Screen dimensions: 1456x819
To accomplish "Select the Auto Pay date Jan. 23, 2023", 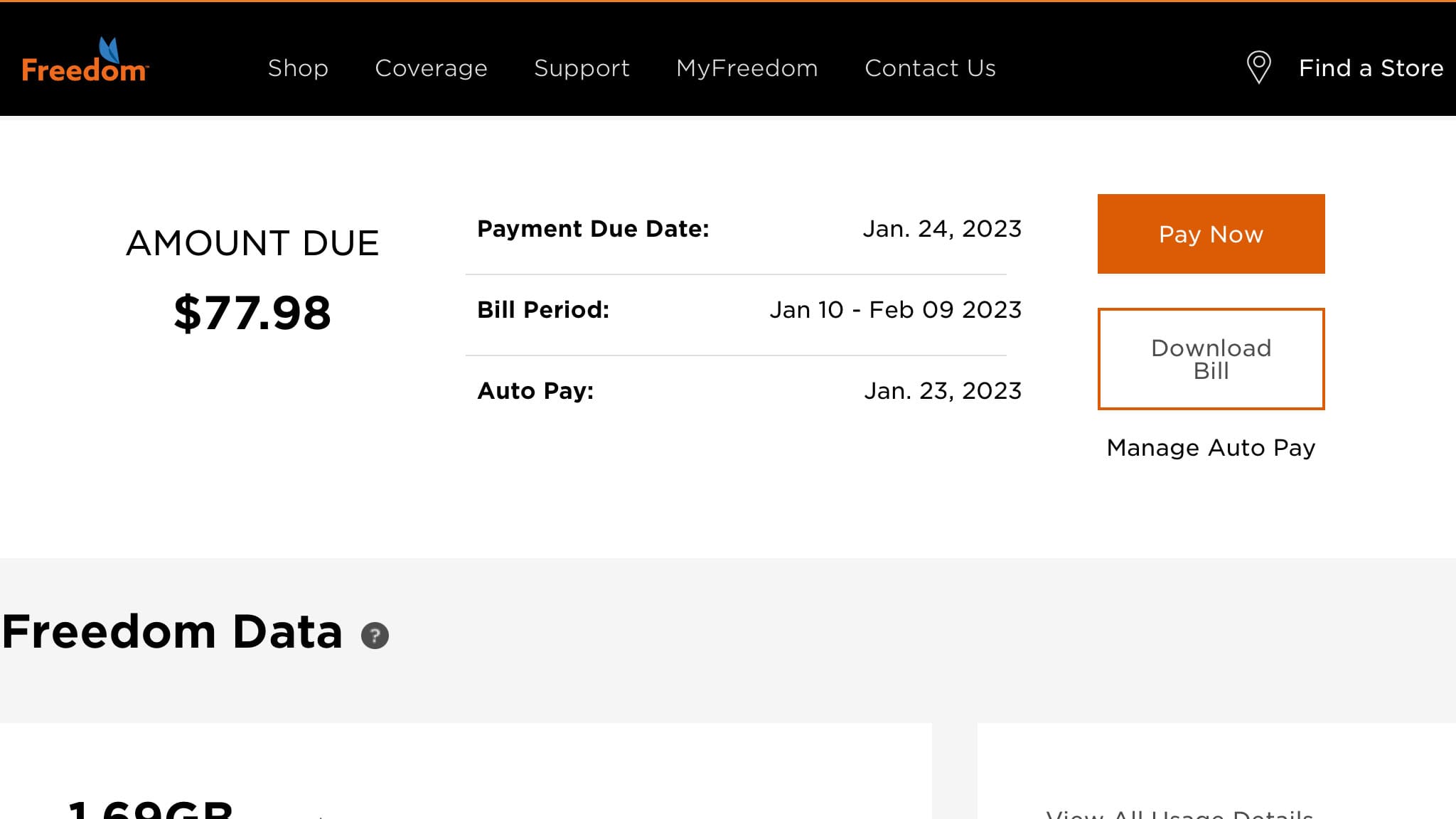I will [943, 390].
